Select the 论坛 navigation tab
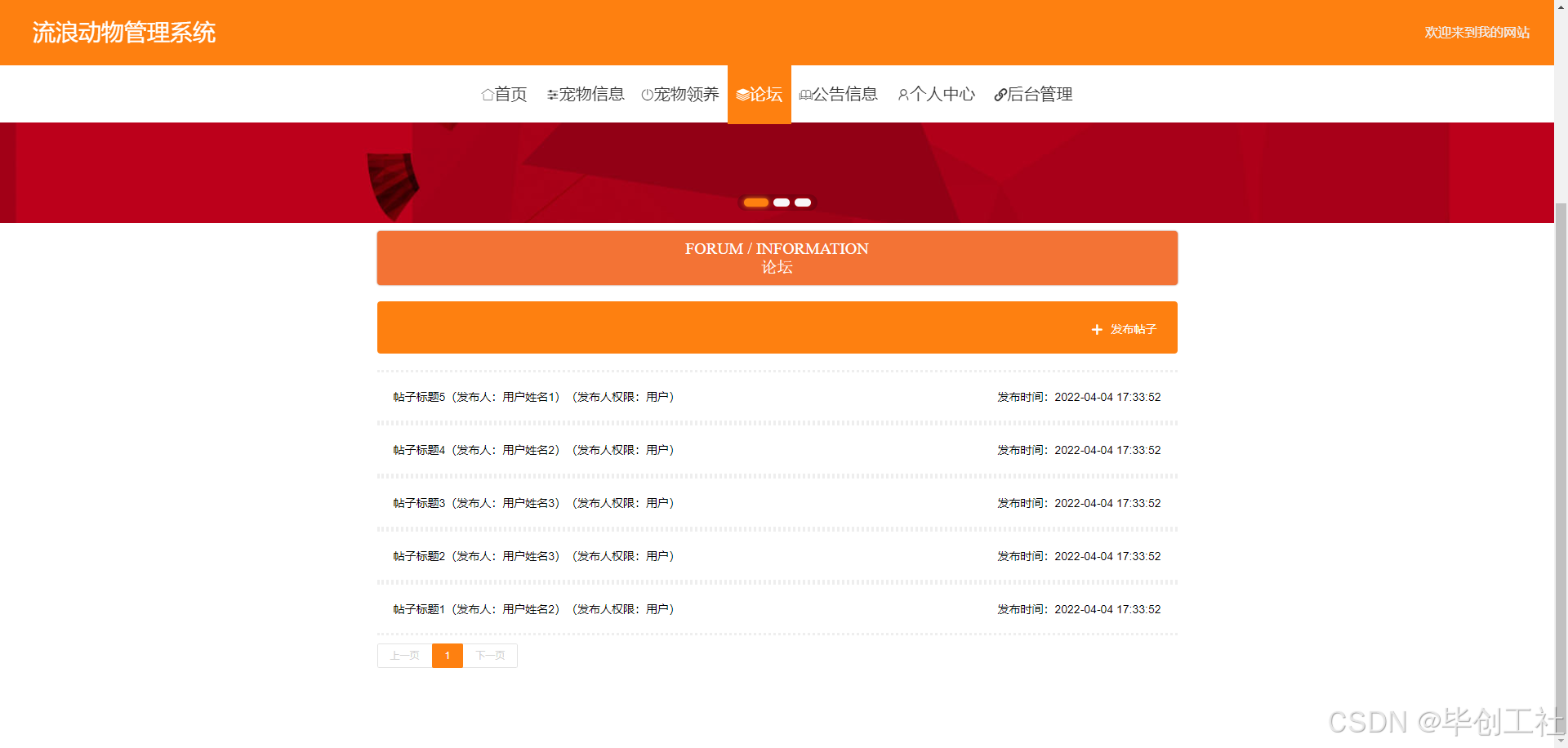The width and height of the screenshot is (1568, 748). click(759, 95)
